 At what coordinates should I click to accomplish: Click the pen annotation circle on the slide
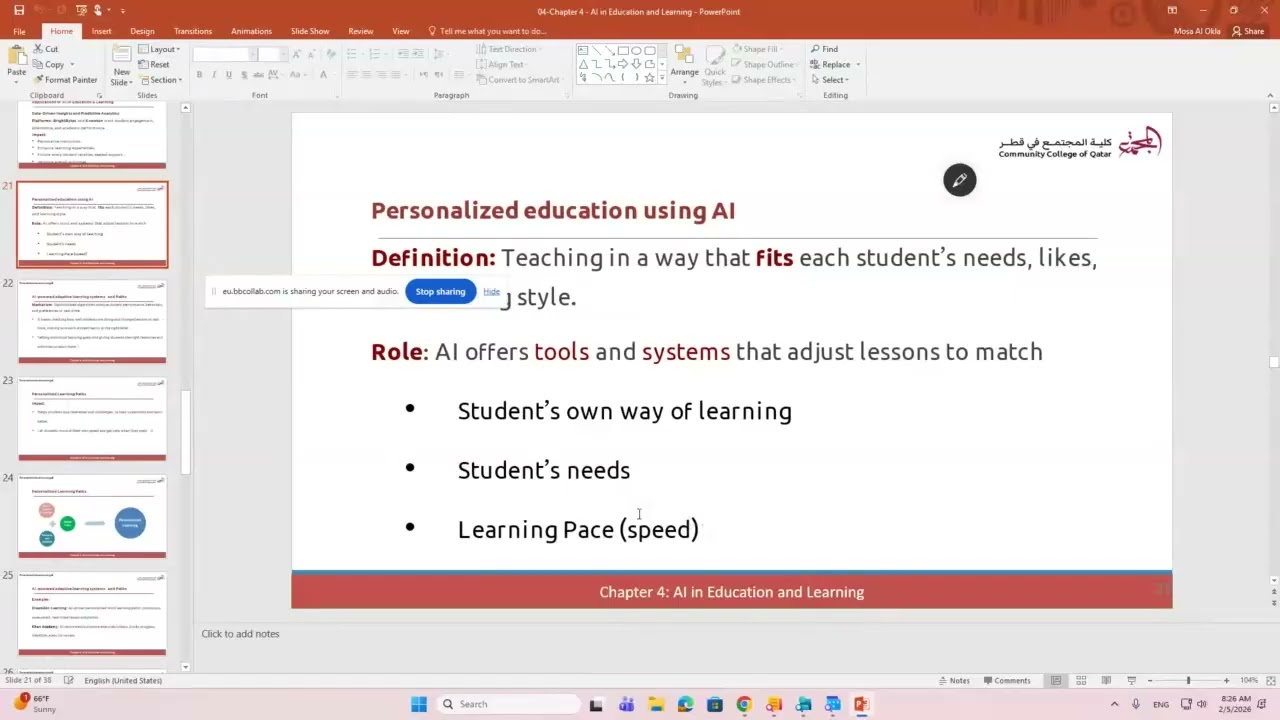(x=959, y=180)
